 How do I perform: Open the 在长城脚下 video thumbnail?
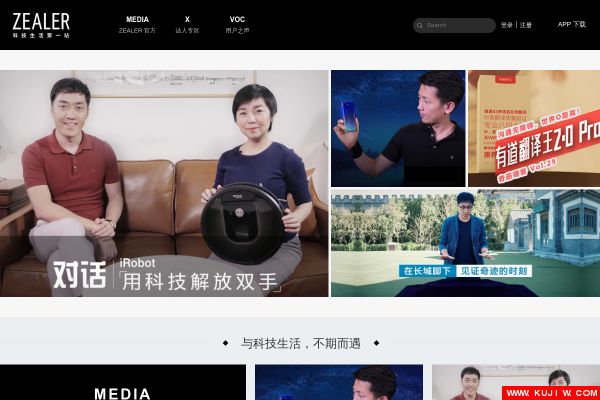pyautogui.click(x=466, y=243)
